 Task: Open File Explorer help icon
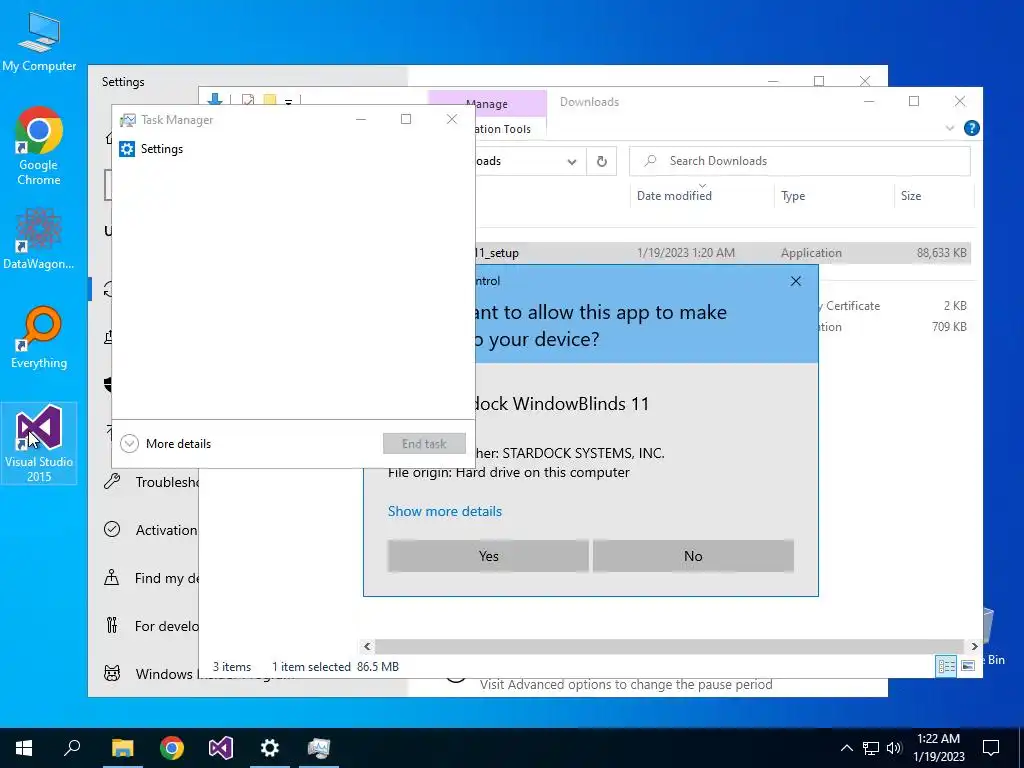point(971,128)
